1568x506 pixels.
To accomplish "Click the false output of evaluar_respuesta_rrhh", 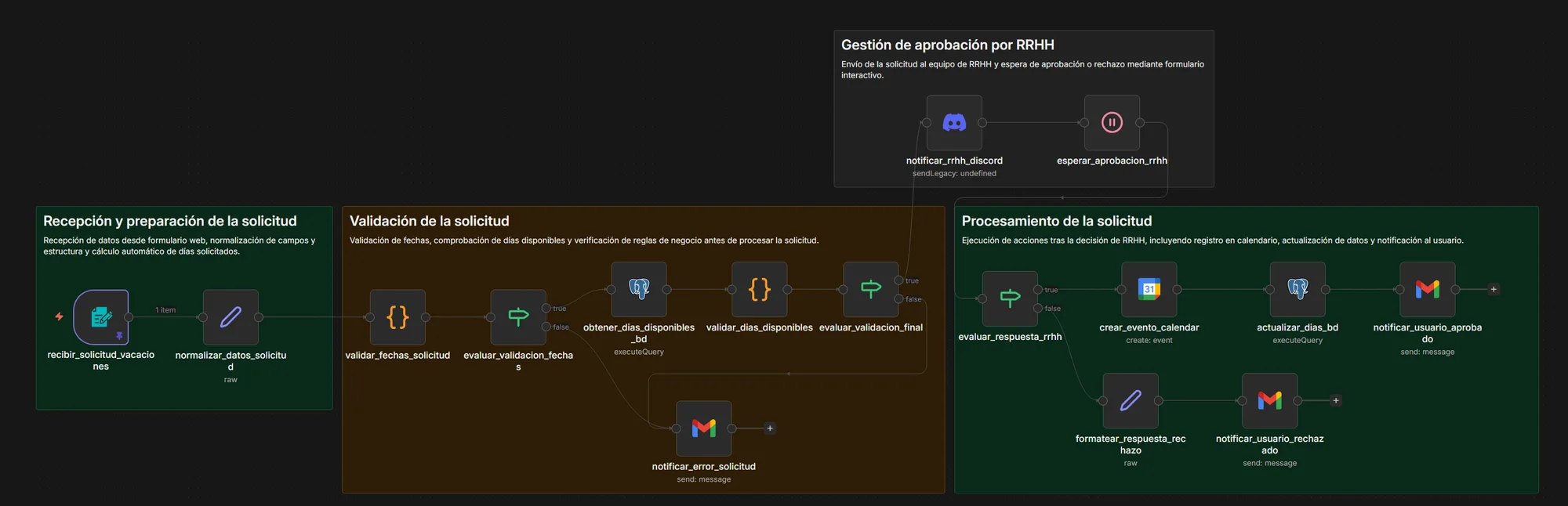I will [x=1038, y=308].
